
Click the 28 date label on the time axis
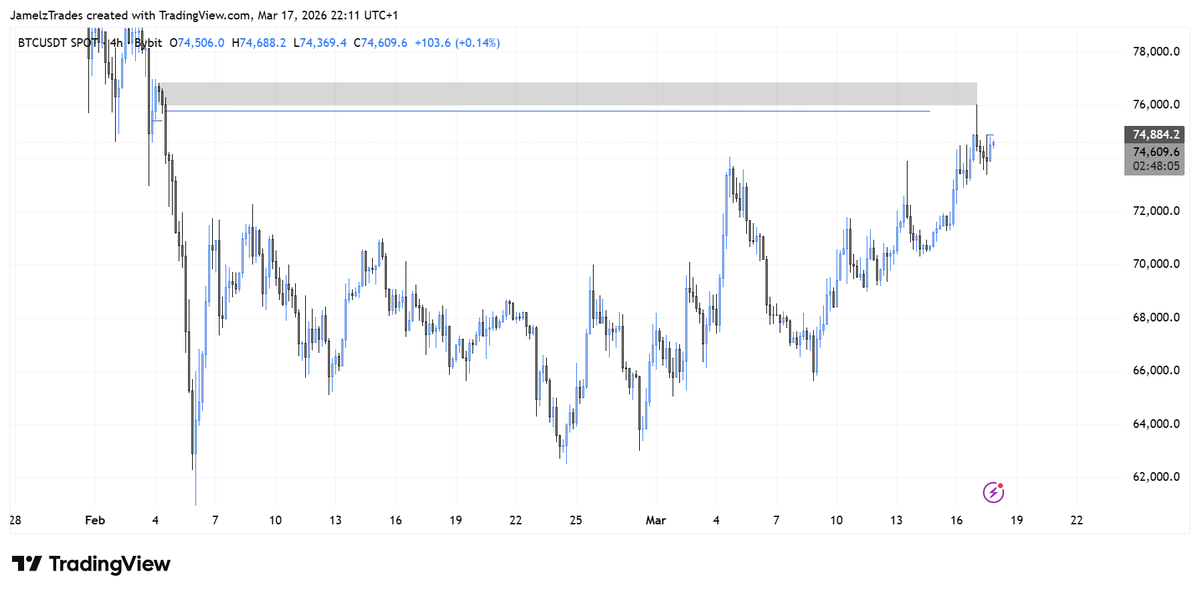[16, 520]
